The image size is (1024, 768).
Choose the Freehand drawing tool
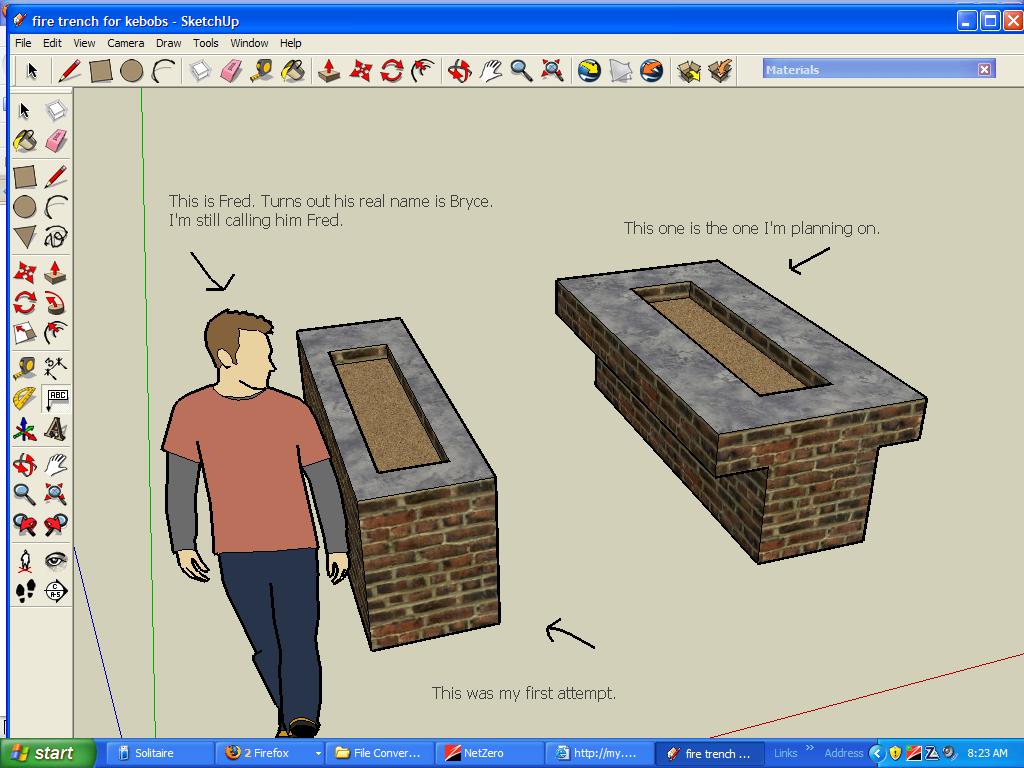click(56, 237)
